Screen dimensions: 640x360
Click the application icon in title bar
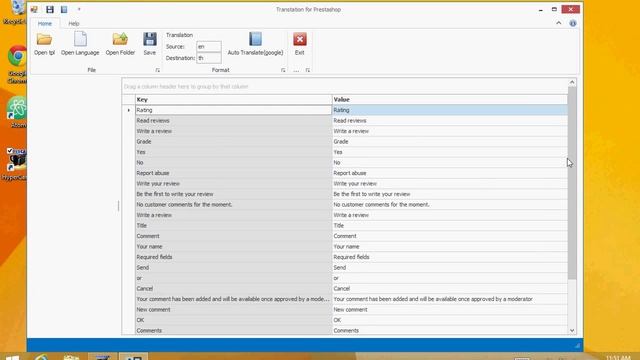(34, 9)
